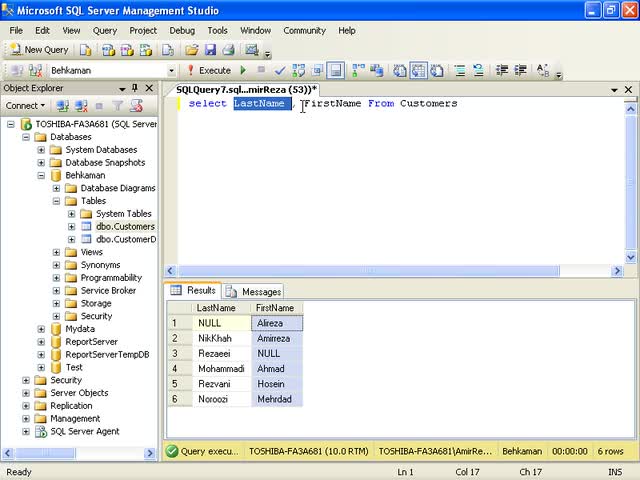Screen dimensions: 640x480
Task: Parse the query with the checkmark icon
Action: click(280, 71)
